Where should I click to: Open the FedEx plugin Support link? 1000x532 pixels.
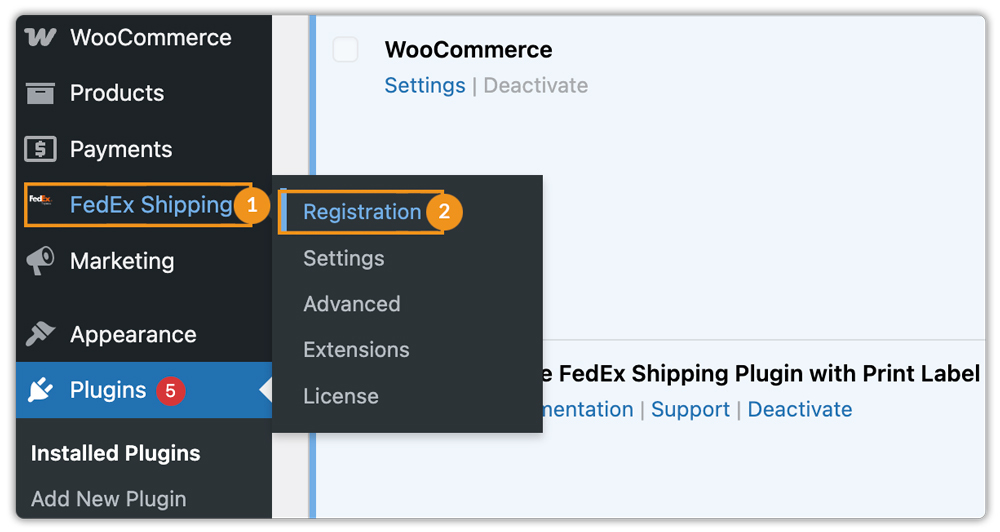tap(690, 409)
